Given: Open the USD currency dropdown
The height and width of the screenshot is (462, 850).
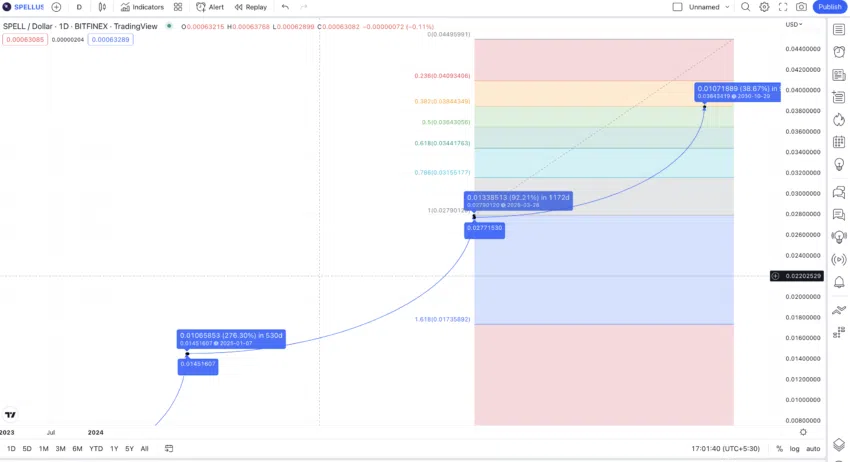Looking at the screenshot, I should point(794,24).
